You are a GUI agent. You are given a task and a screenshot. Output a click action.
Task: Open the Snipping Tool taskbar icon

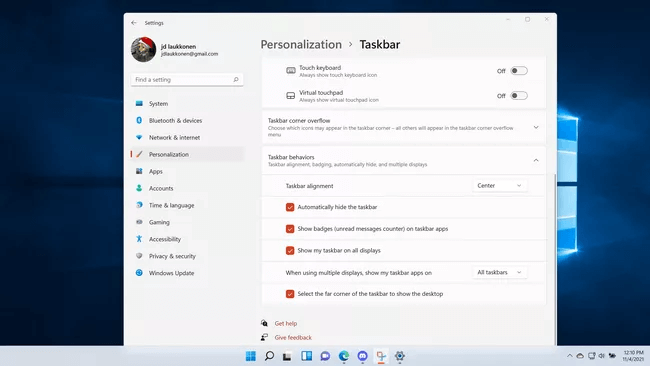381,356
